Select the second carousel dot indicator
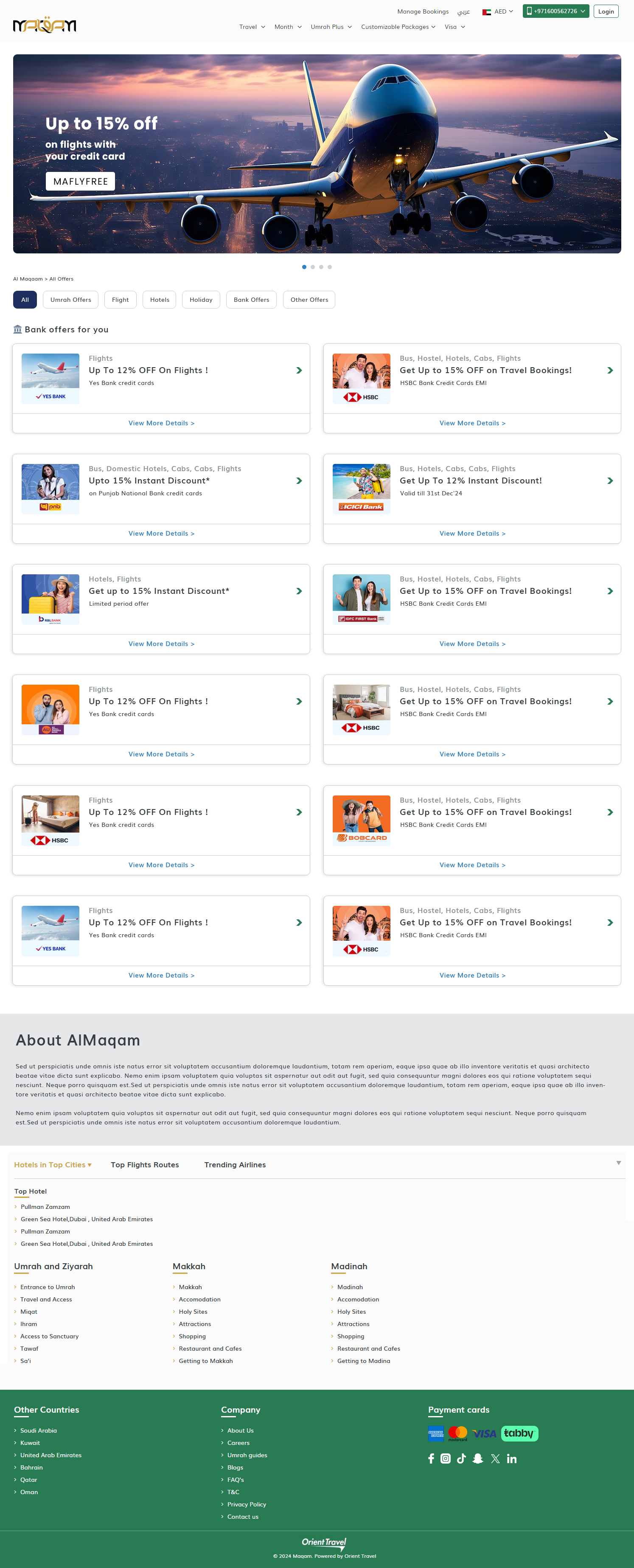The image size is (634, 1568). click(x=313, y=267)
